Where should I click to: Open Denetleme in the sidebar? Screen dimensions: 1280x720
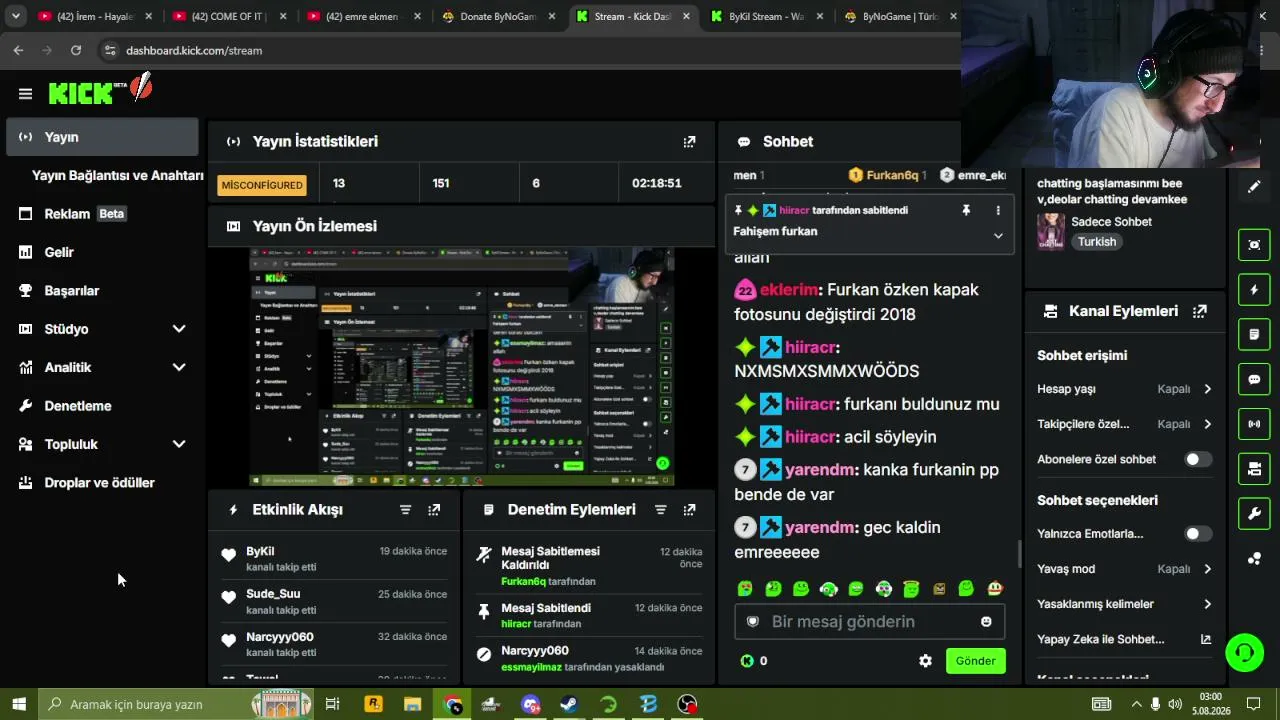coord(101,406)
